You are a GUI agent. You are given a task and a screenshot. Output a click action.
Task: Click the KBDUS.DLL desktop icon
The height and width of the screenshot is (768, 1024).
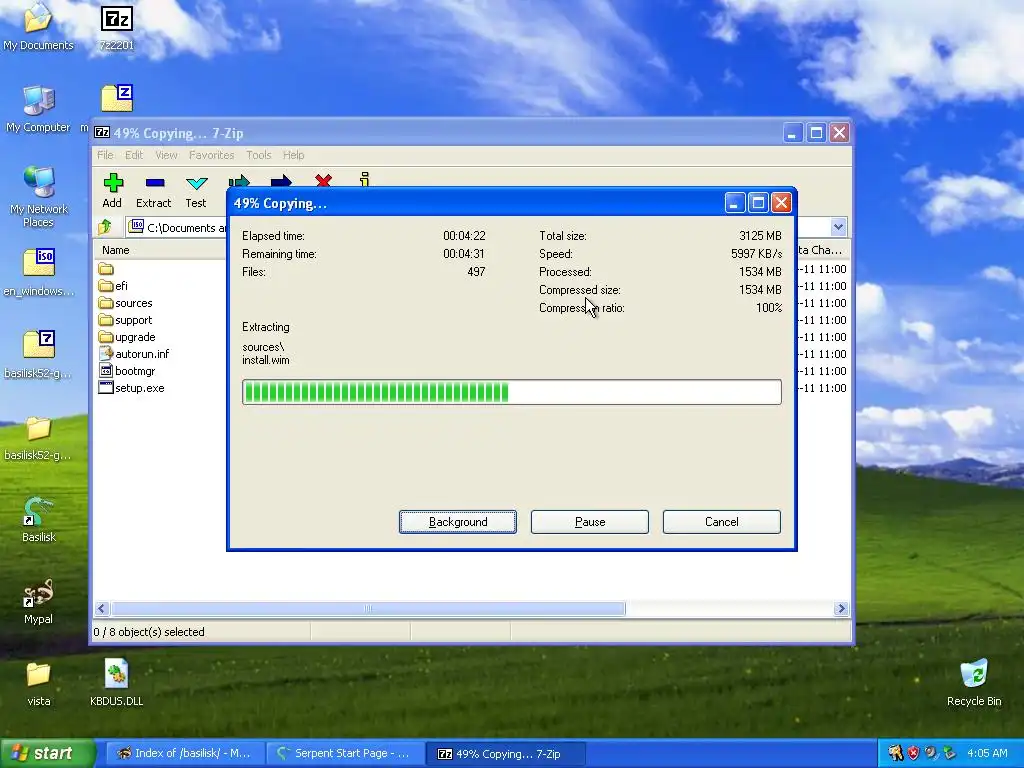[x=116, y=683]
